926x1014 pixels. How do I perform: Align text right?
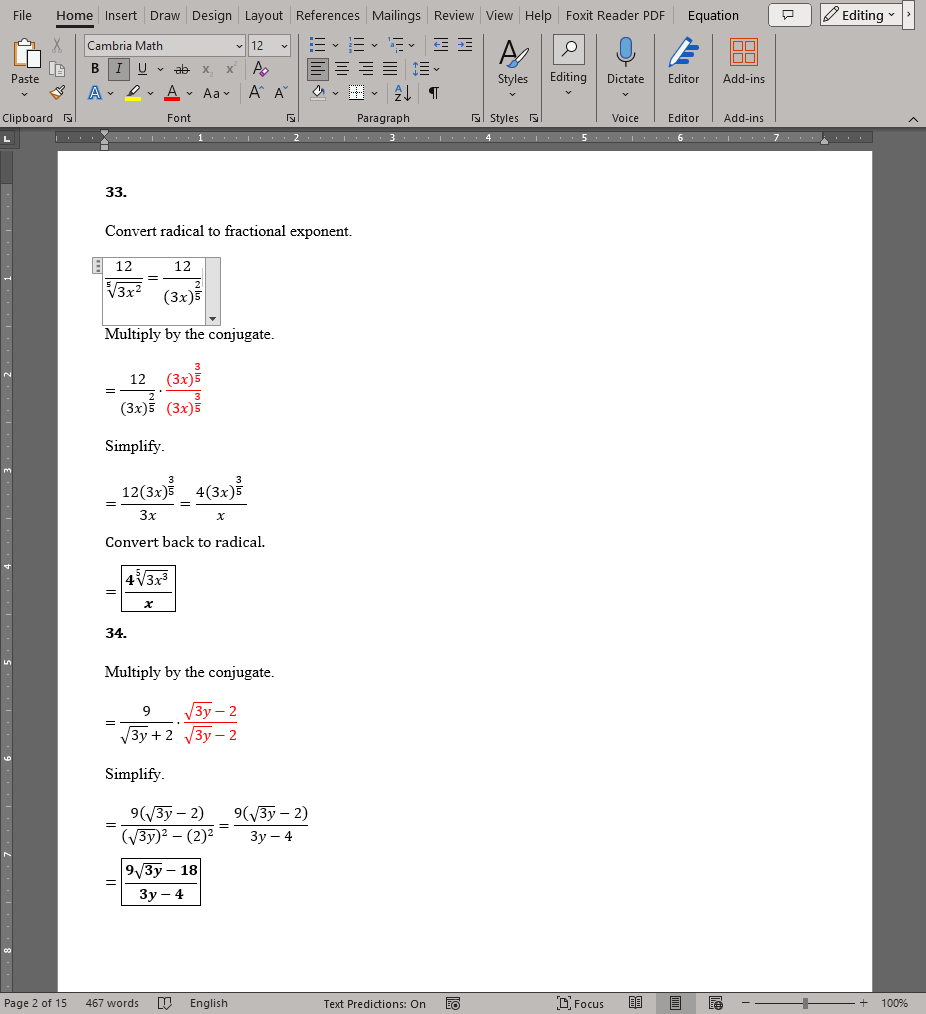click(x=366, y=69)
